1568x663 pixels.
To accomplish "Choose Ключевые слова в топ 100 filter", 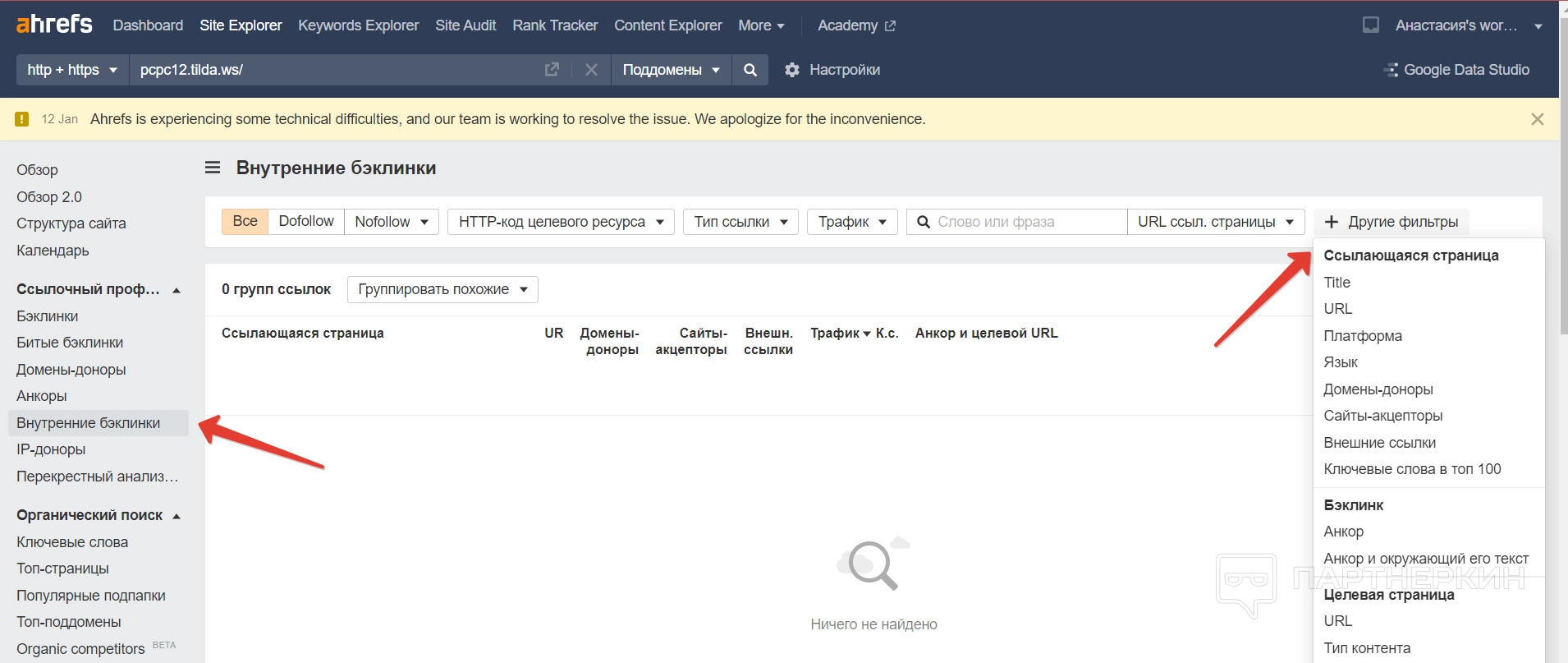I will (x=1412, y=469).
